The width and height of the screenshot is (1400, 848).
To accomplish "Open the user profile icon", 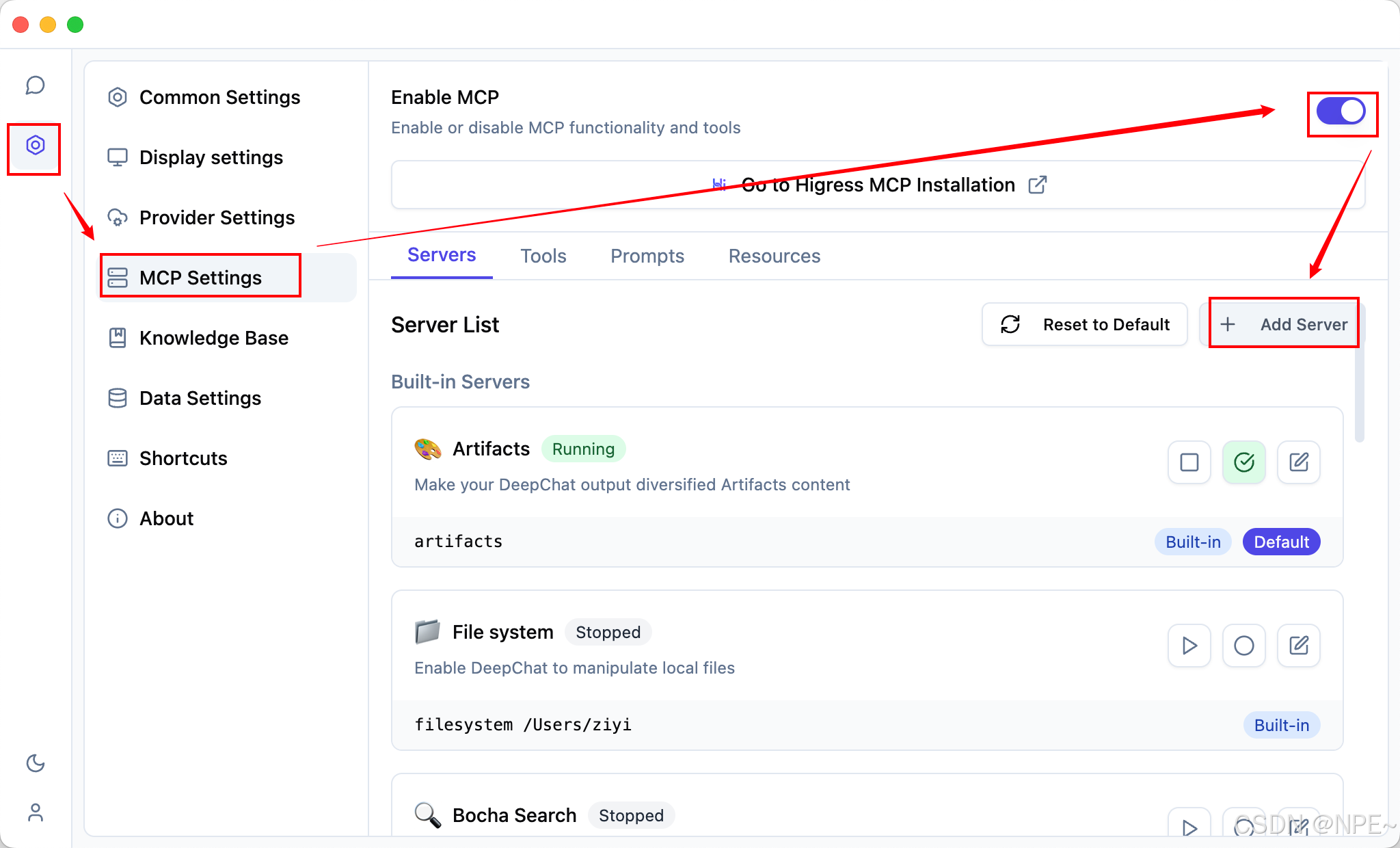I will 35,812.
